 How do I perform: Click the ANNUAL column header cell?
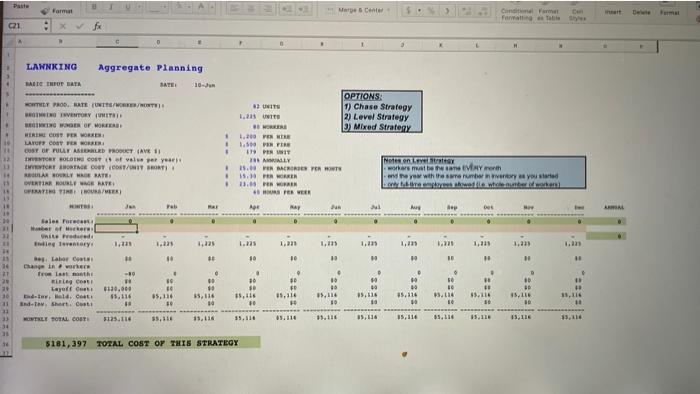614,207
